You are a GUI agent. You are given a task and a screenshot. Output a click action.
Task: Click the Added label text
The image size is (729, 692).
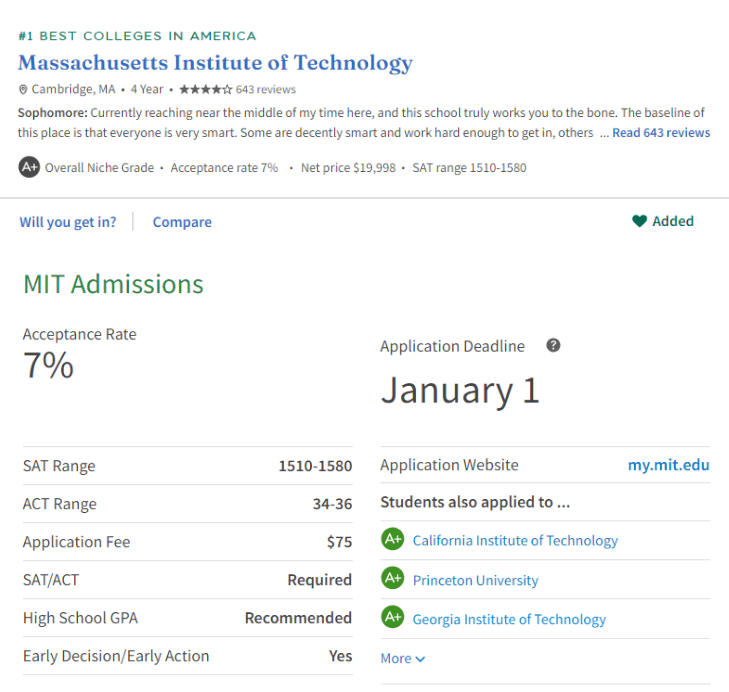(x=673, y=221)
